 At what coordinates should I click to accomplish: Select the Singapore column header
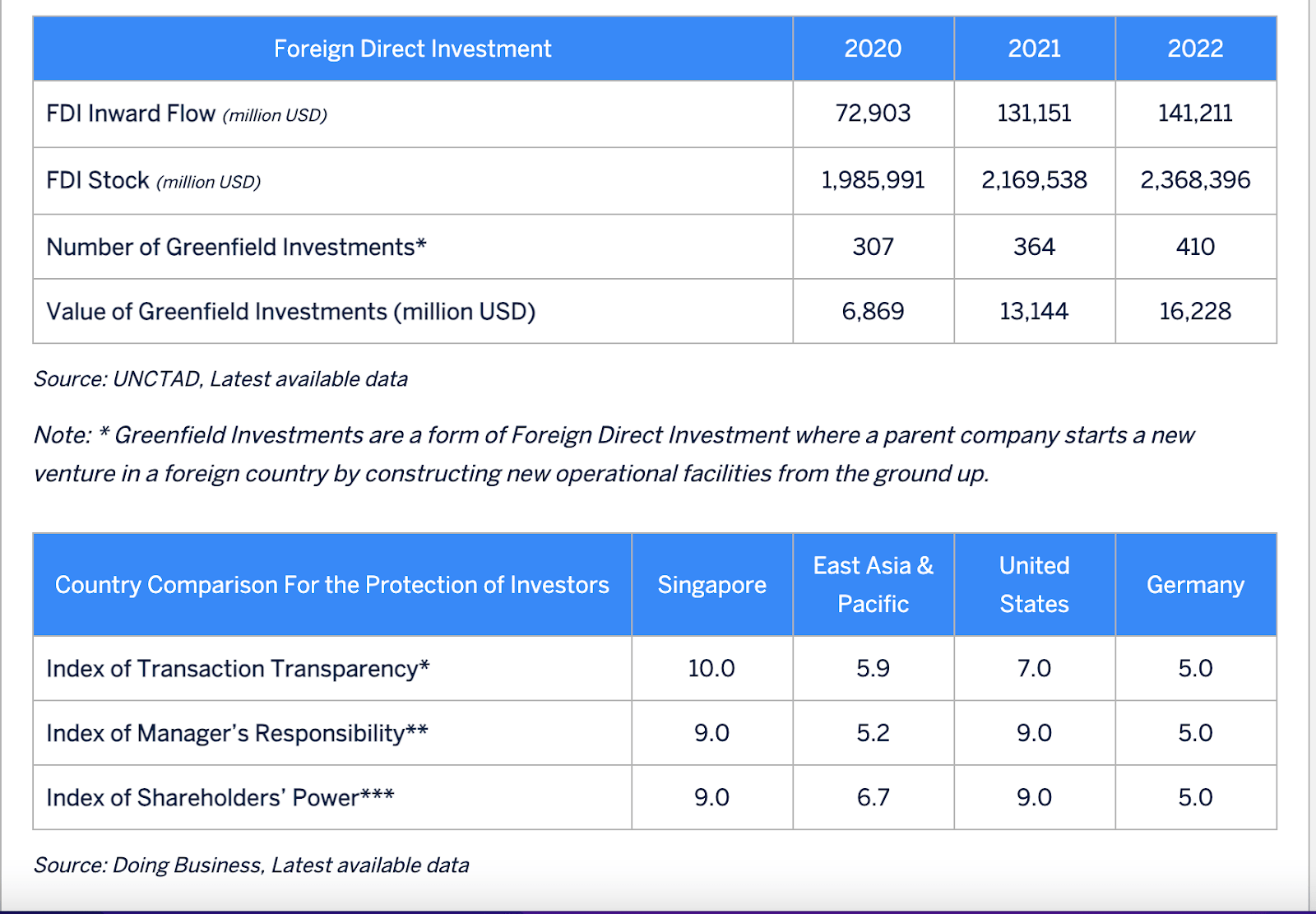click(x=711, y=585)
